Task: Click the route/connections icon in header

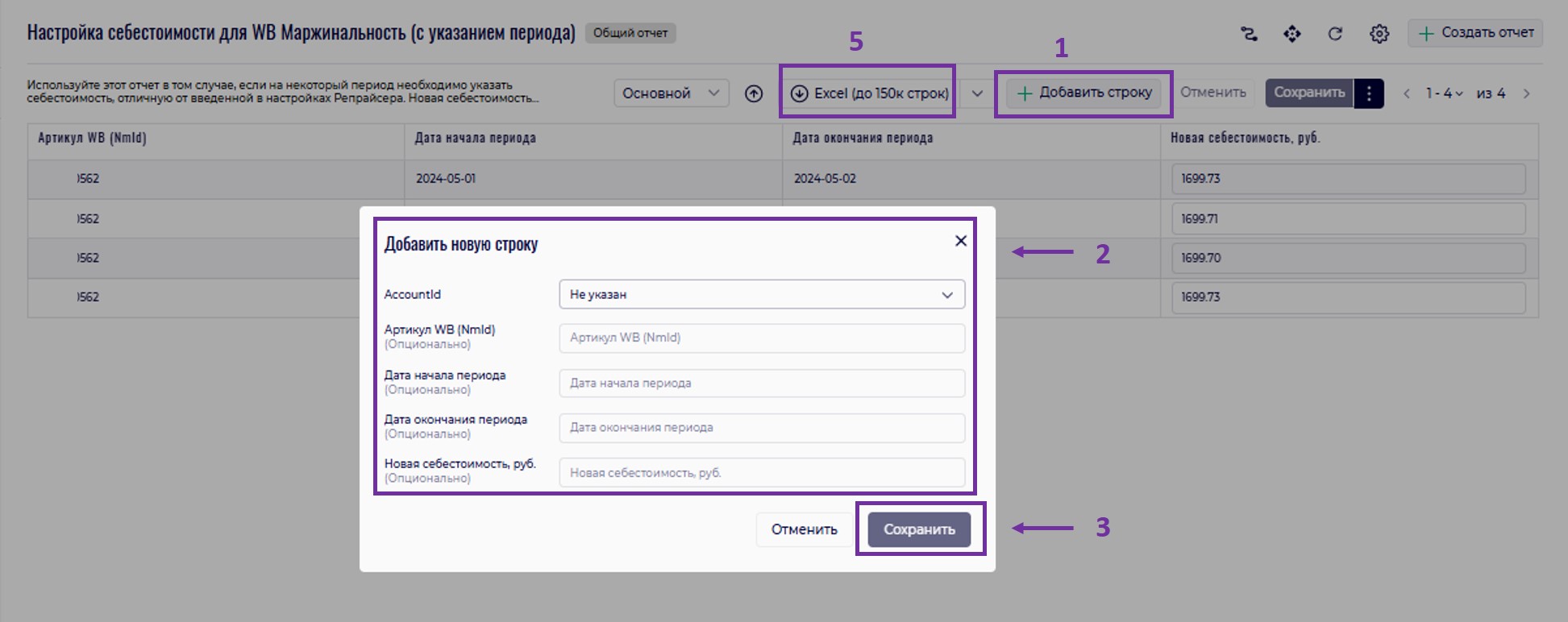Action: [1249, 34]
